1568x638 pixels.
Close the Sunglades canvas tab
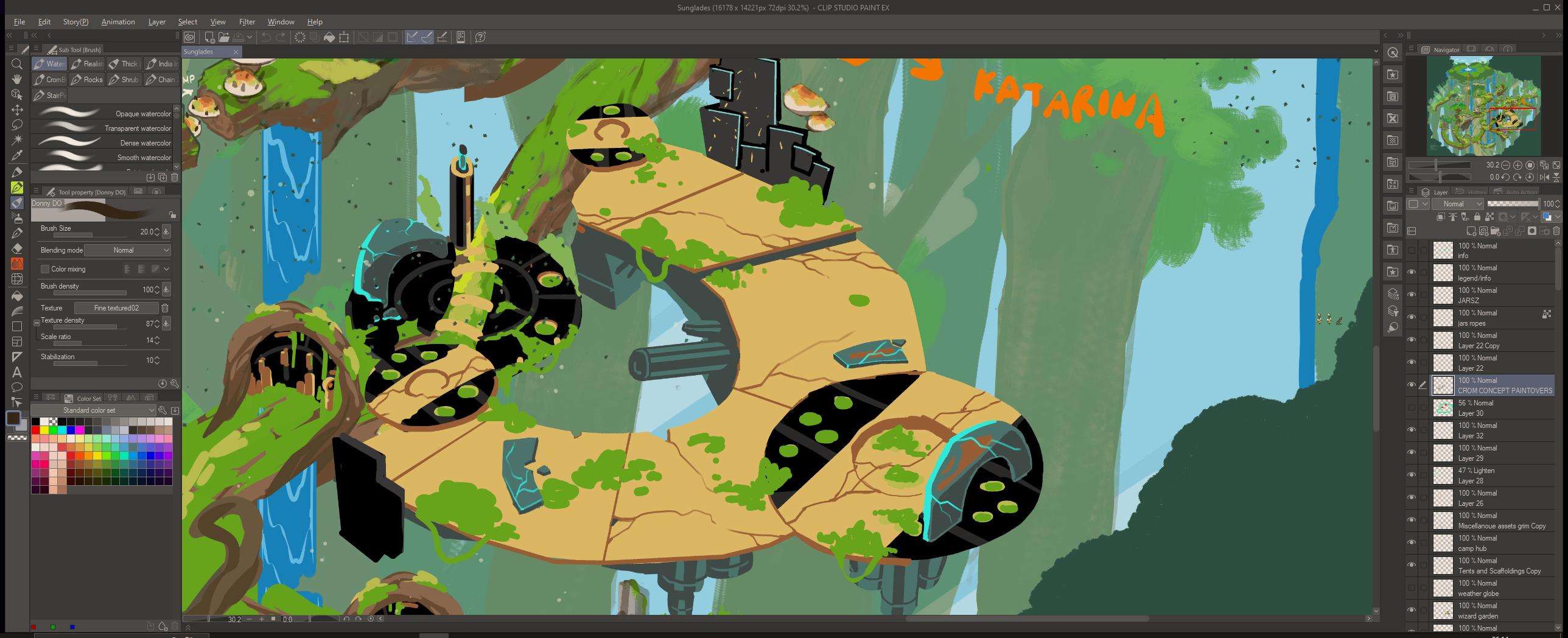[x=236, y=52]
